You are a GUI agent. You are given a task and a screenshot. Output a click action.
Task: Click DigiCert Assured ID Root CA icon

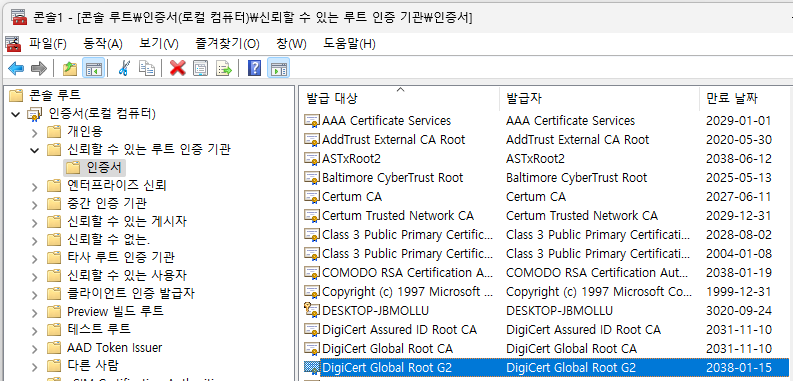[312, 330]
